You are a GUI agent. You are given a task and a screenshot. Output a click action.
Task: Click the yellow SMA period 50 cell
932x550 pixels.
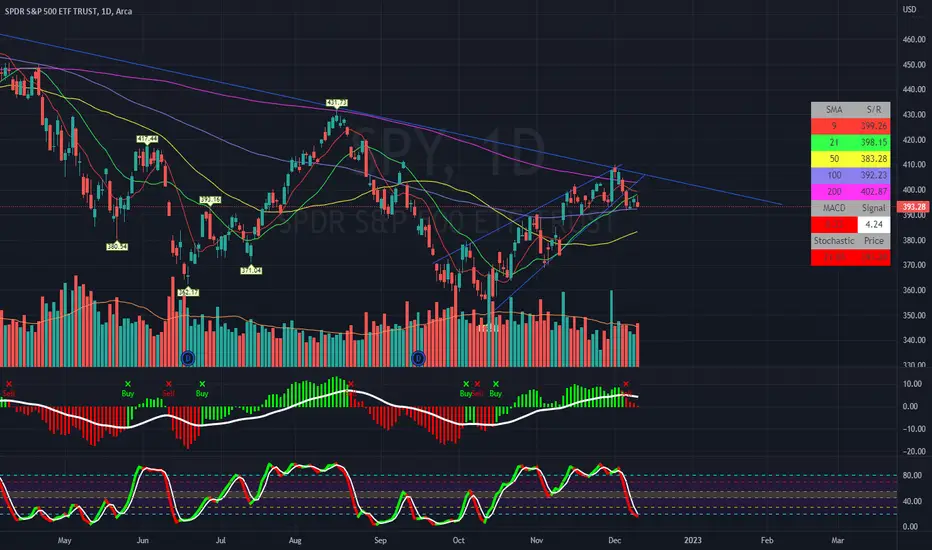tap(834, 159)
